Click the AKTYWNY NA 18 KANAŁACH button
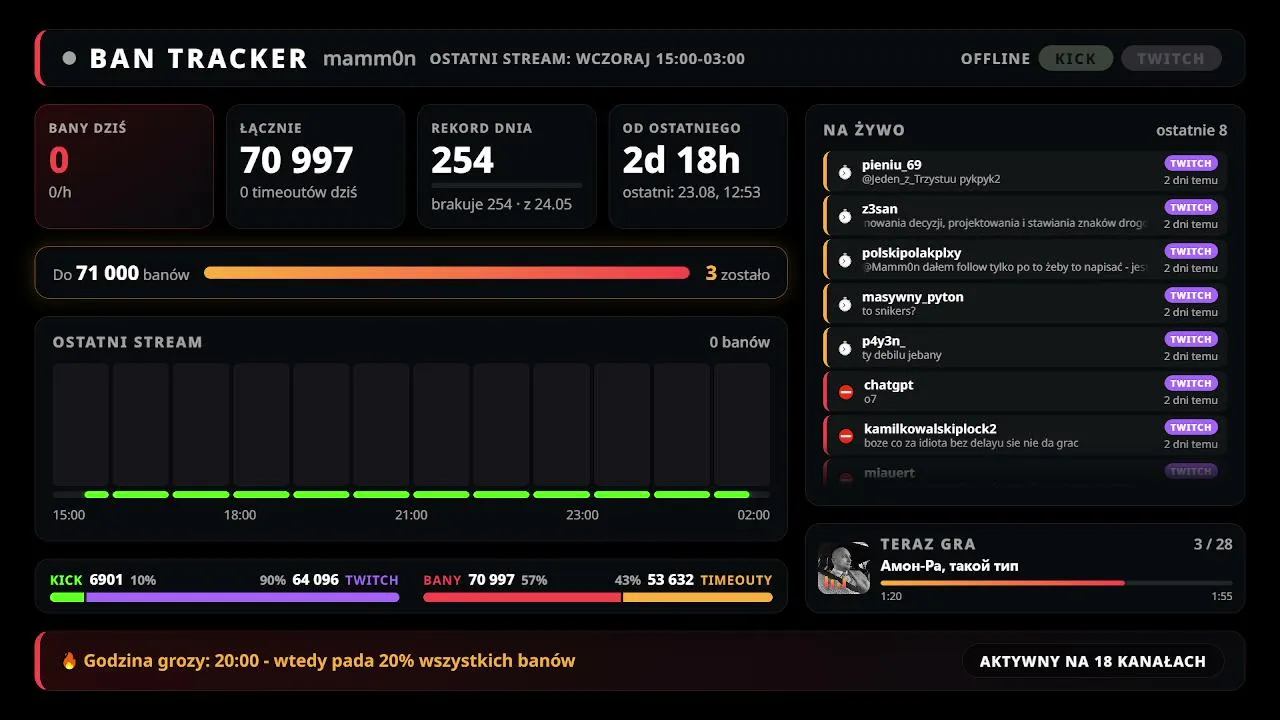 tap(1092, 661)
